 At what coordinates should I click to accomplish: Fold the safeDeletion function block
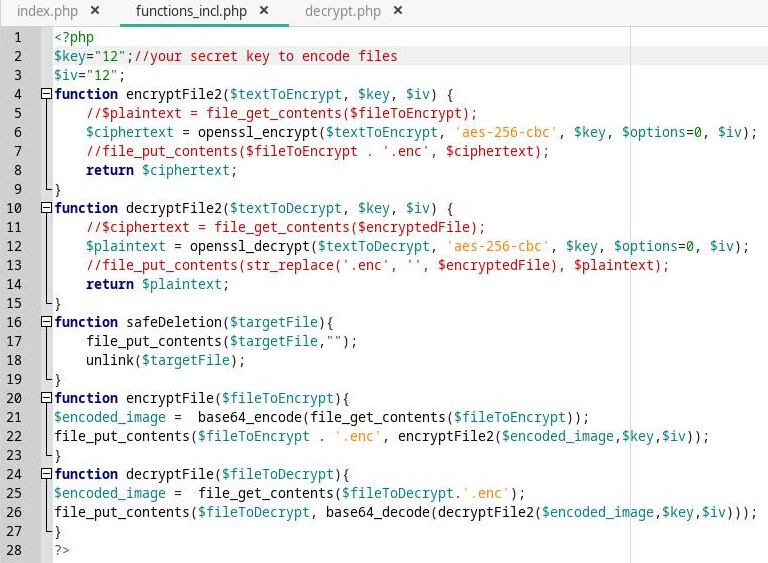tap(45, 322)
